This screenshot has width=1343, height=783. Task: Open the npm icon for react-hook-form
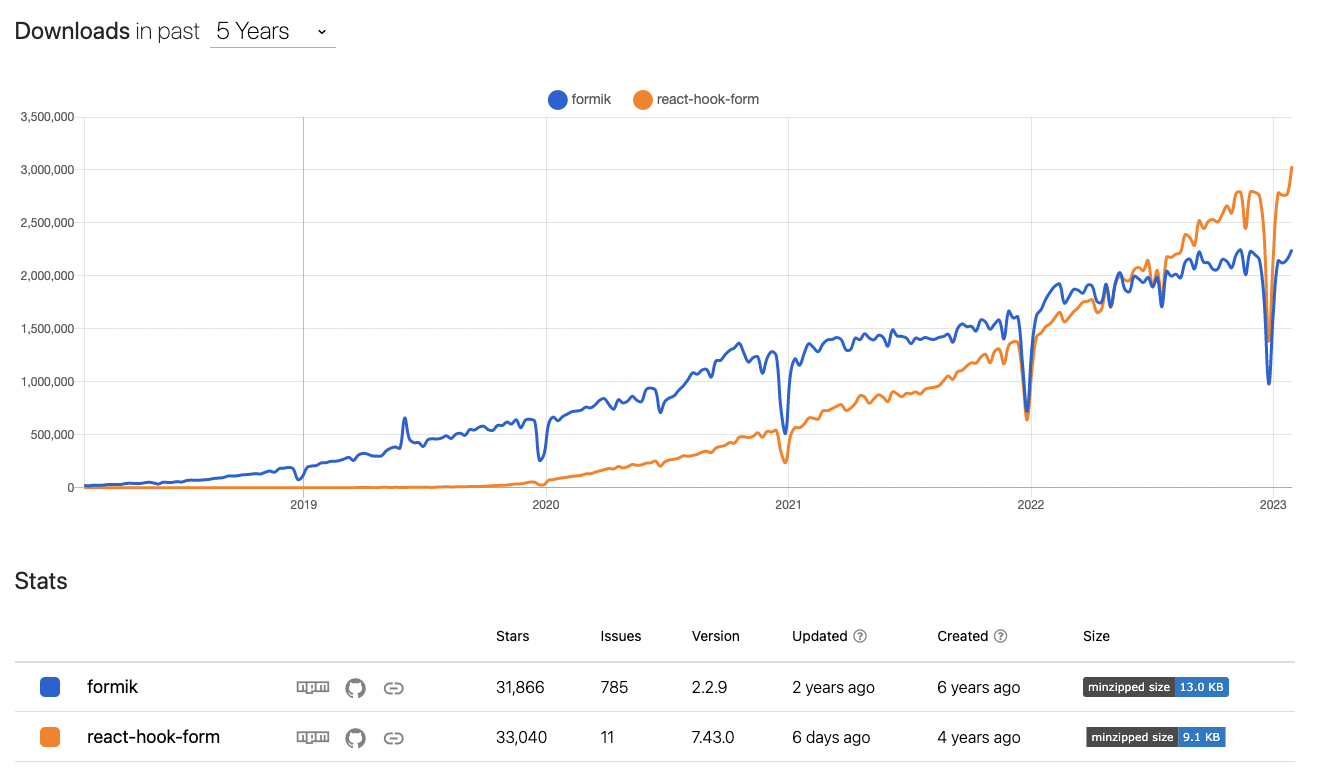(313, 737)
